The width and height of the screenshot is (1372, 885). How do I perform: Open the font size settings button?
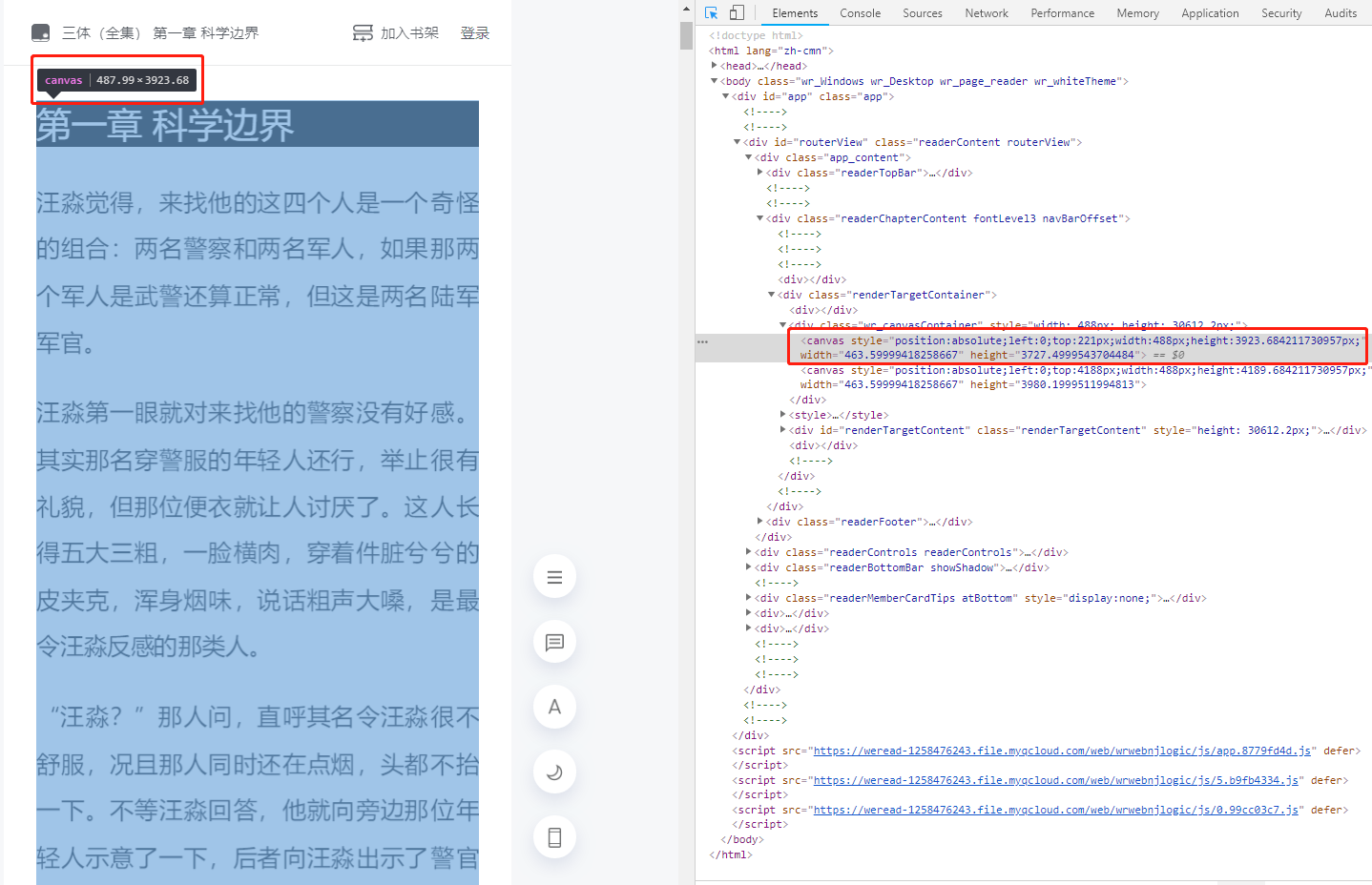554,707
